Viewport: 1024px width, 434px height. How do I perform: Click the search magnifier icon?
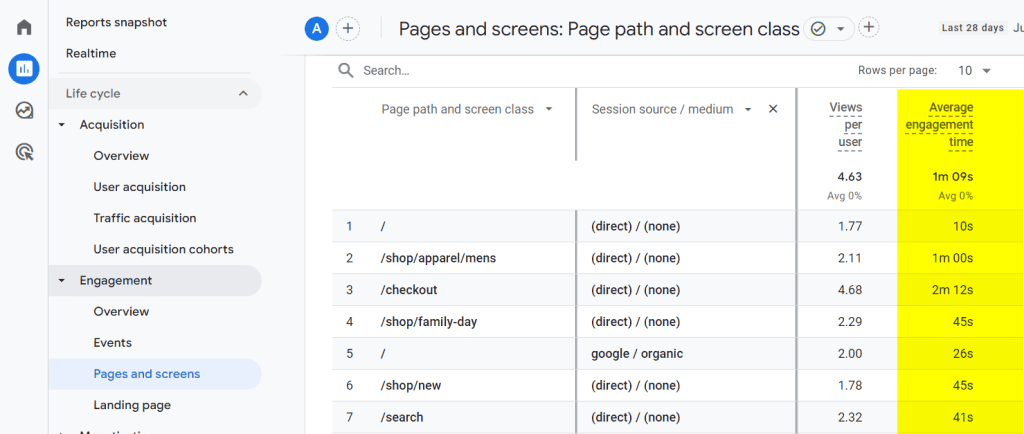tap(345, 70)
